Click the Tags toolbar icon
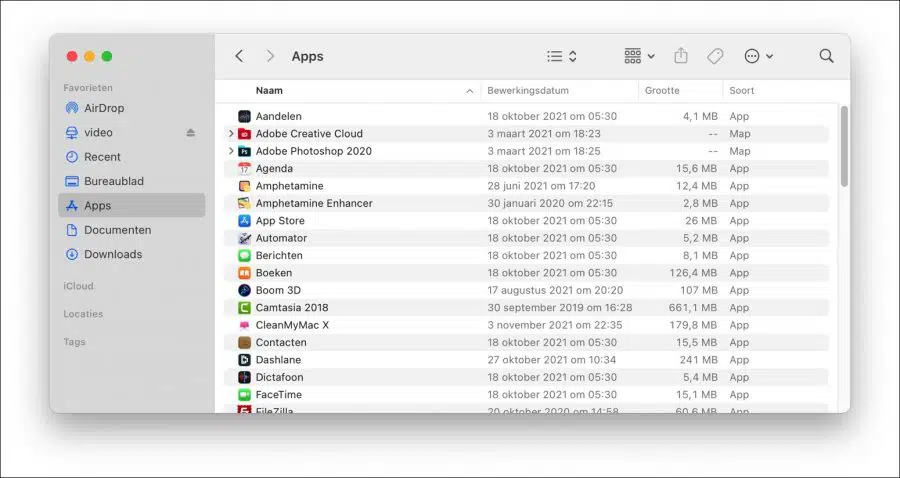The width and height of the screenshot is (900, 478). pyautogui.click(x=715, y=56)
